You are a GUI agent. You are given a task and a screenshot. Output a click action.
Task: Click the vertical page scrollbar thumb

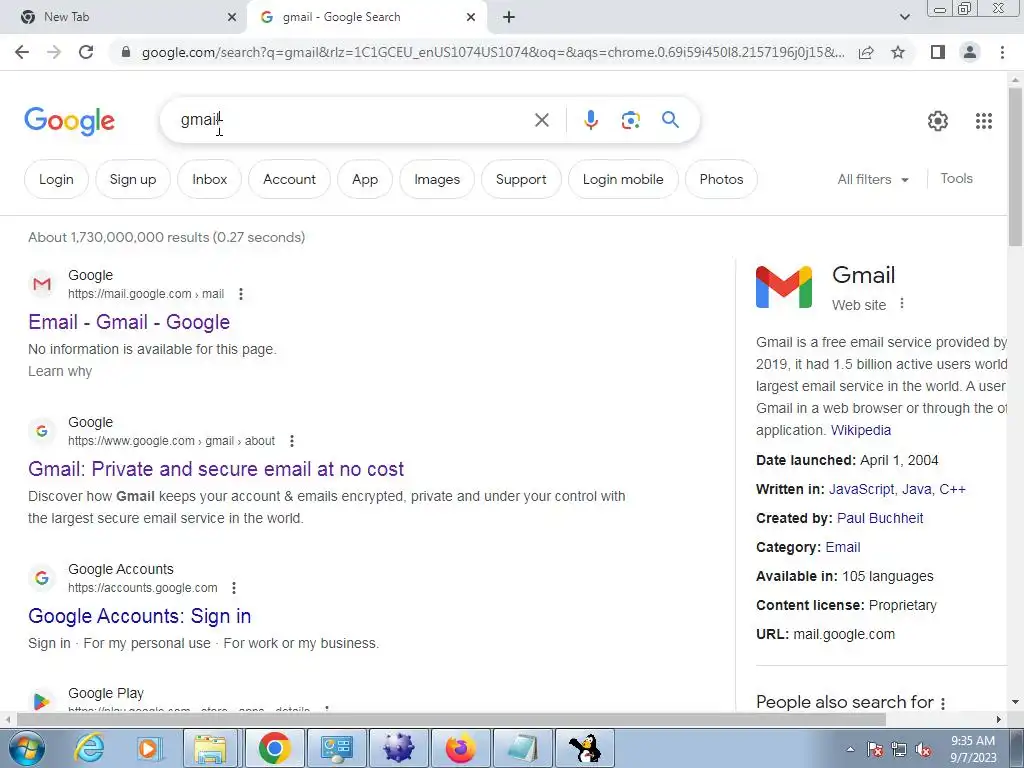1015,167
